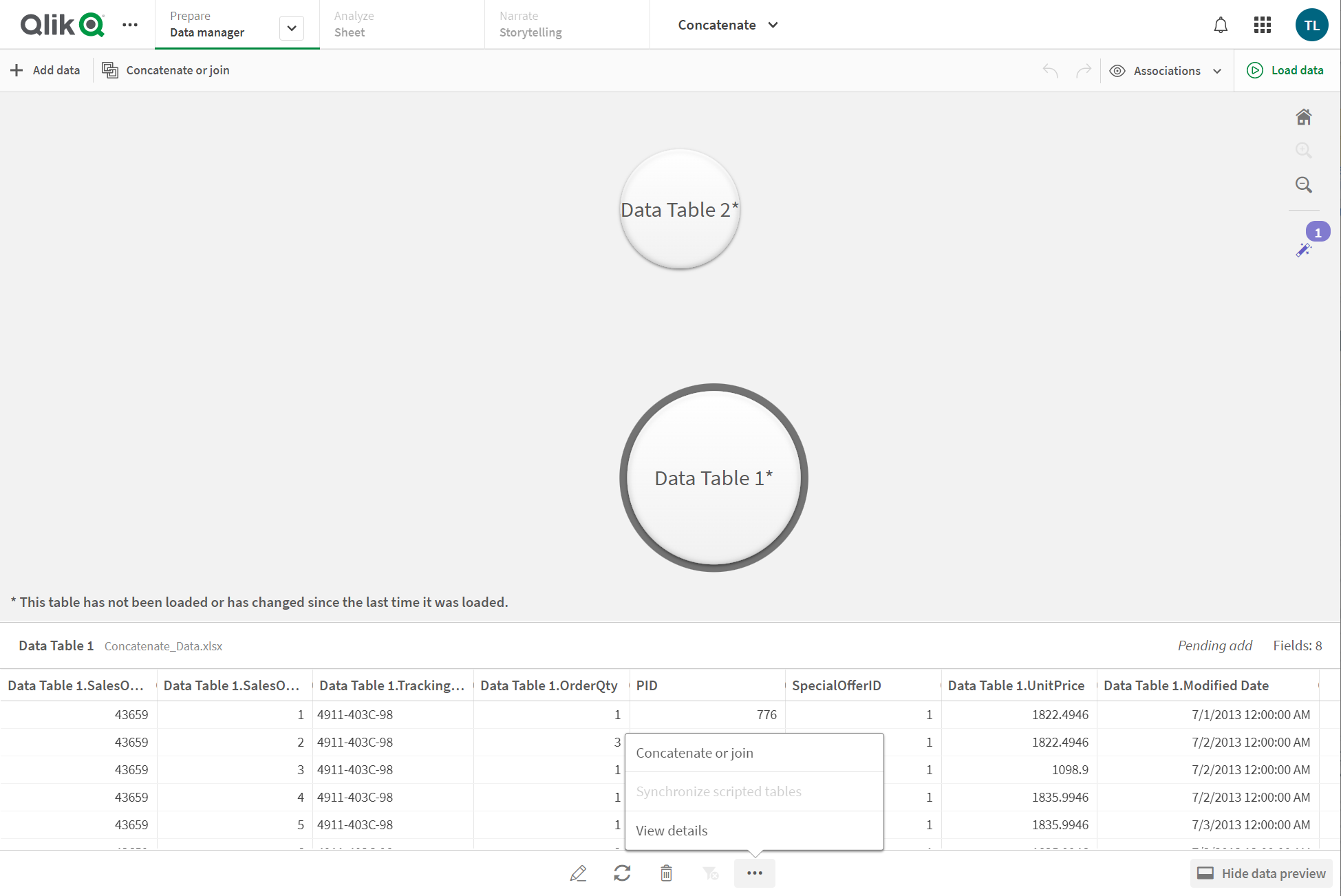Click the Associations icon
The image size is (1341, 896).
[1117, 70]
